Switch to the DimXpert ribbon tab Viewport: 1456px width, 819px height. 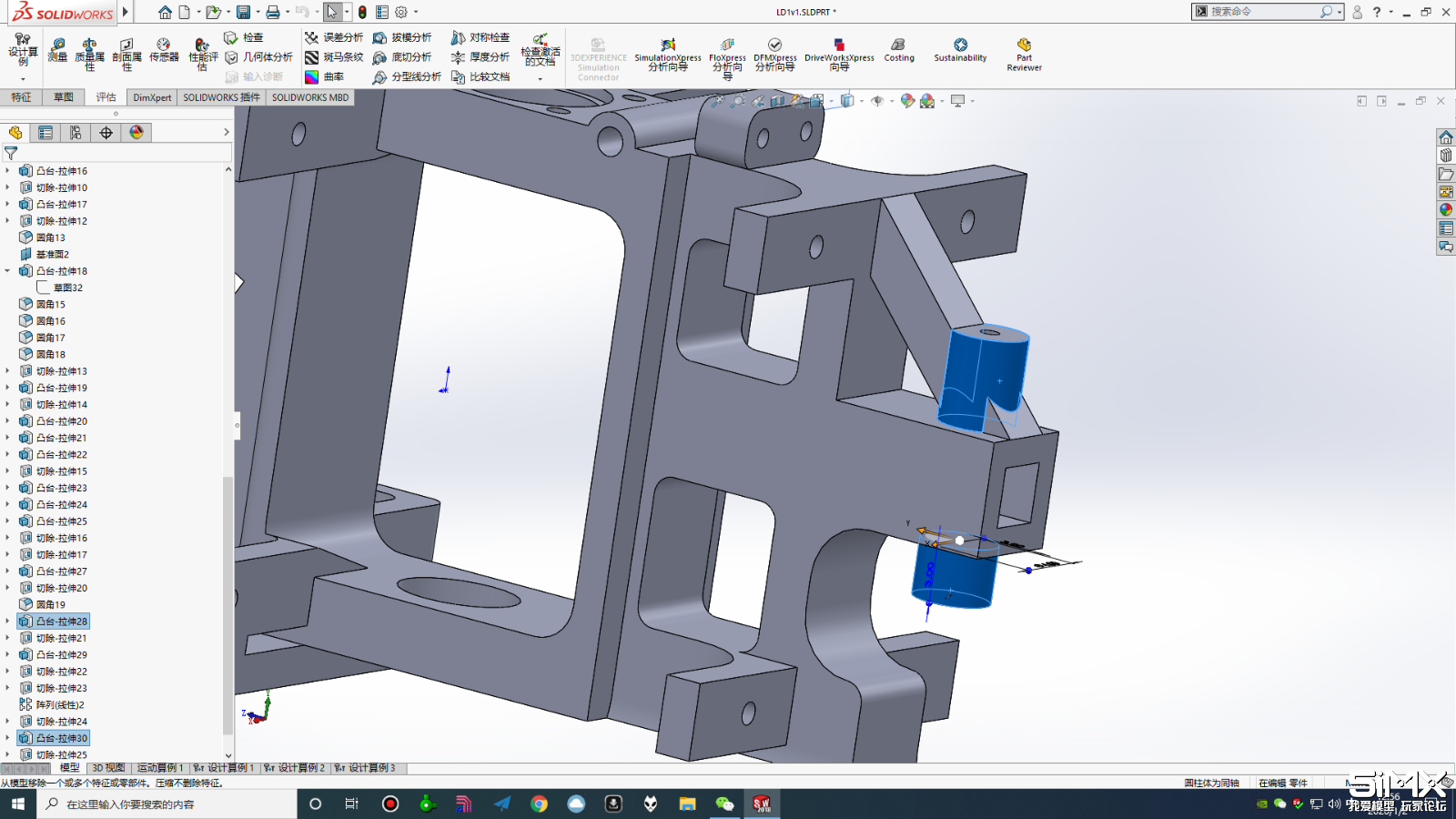coord(152,97)
